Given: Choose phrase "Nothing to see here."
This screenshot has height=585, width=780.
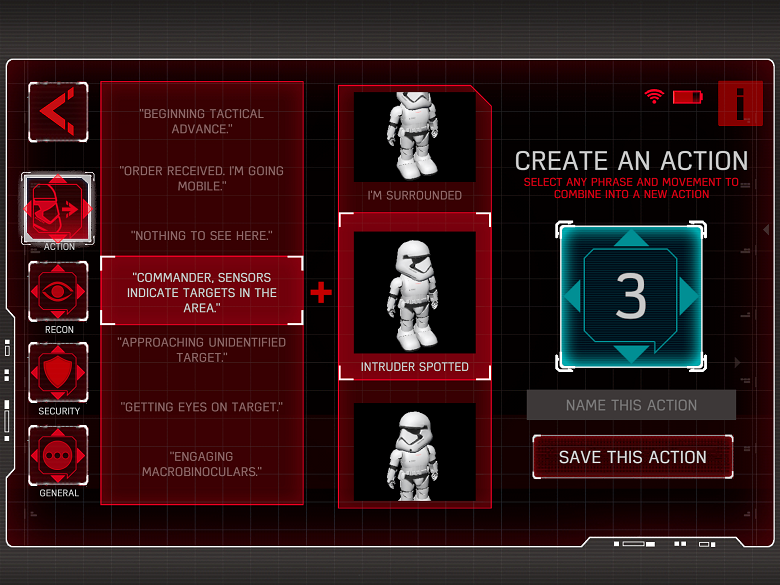Looking at the screenshot, I should pos(202,236).
